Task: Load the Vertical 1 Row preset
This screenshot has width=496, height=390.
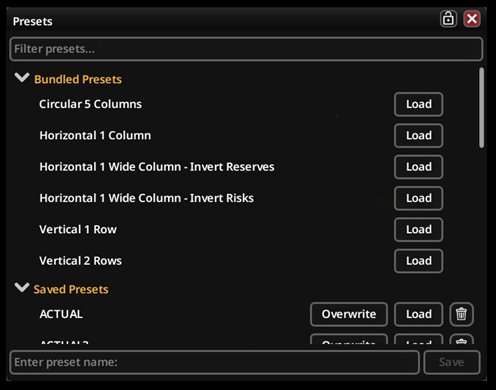Action: pyautogui.click(x=419, y=230)
